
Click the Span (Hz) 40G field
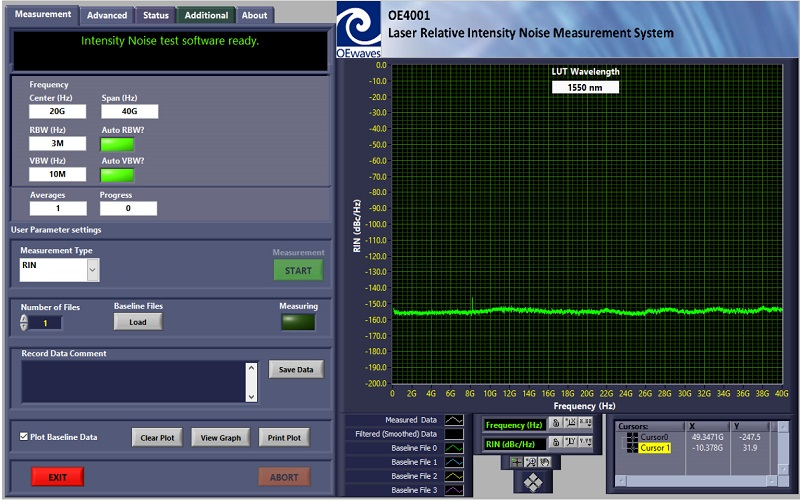pos(130,111)
